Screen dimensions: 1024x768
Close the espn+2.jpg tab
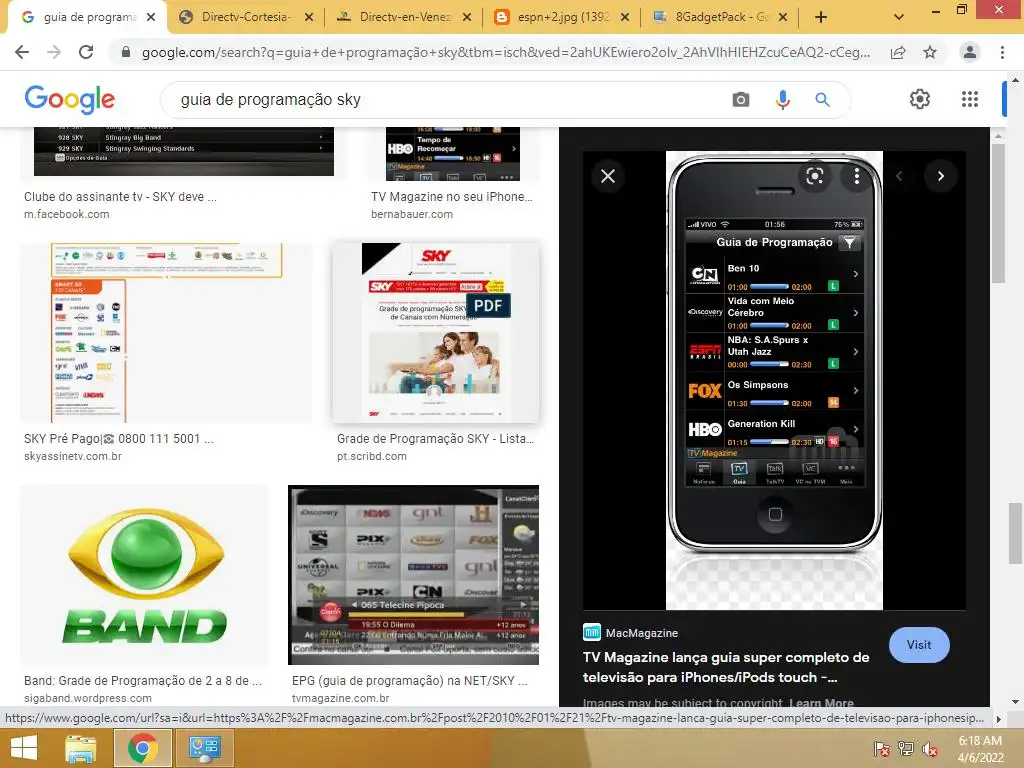point(625,18)
